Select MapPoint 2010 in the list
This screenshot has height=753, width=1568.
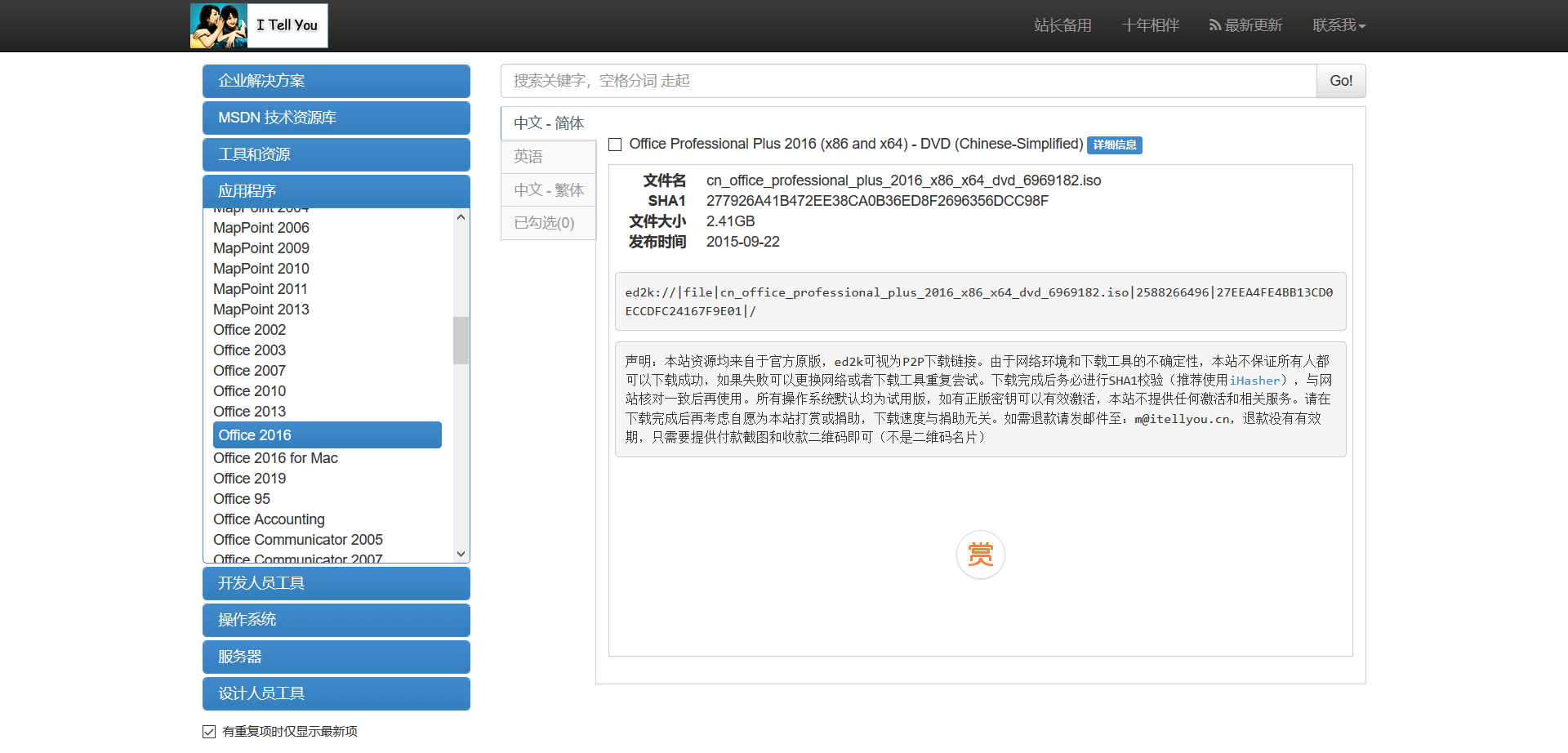261,269
